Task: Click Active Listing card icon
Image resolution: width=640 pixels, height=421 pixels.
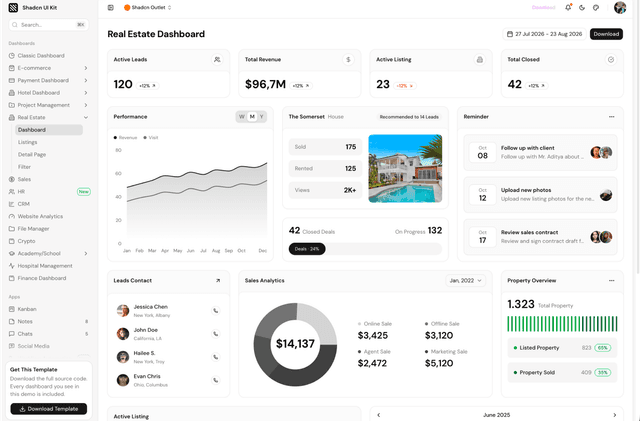Action: [x=480, y=60]
